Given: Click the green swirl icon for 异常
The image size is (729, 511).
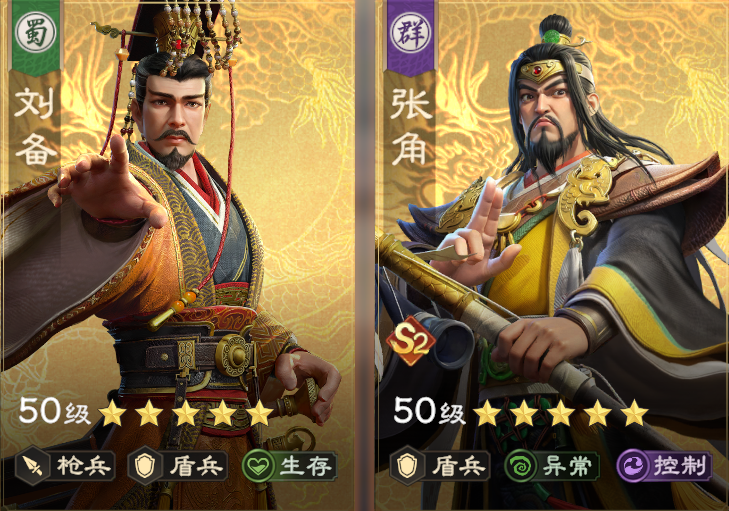Looking at the screenshot, I should pyautogui.click(x=520, y=465).
